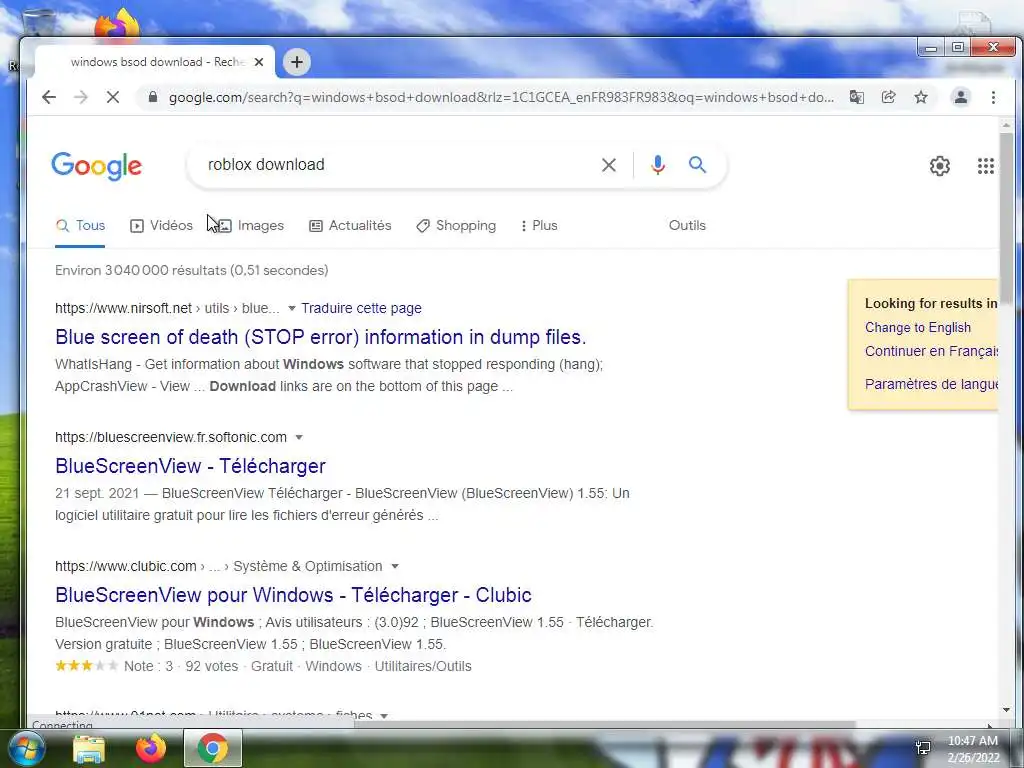Image resolution: width=1024 pixels, height=768 pixels.
Task: Run search with magnifier icon
Action: coord(697,165)
